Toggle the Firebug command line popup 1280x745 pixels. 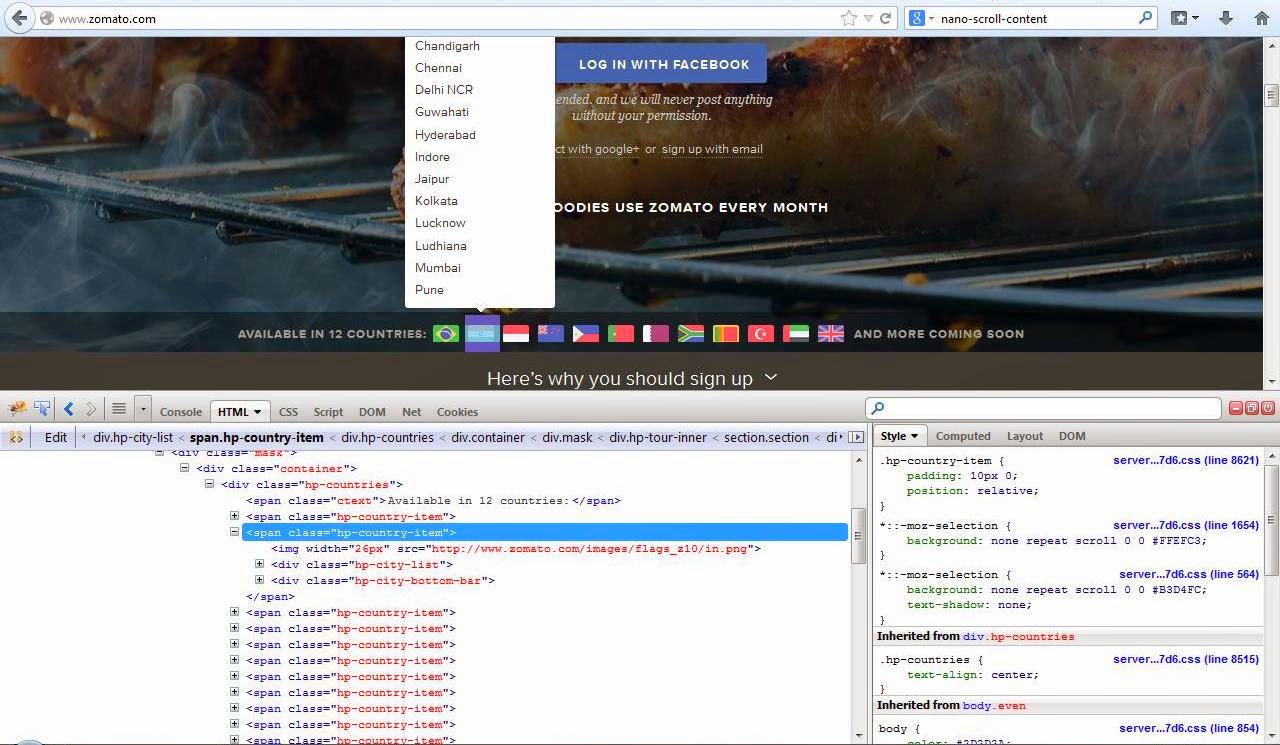[x=119, y=408]
